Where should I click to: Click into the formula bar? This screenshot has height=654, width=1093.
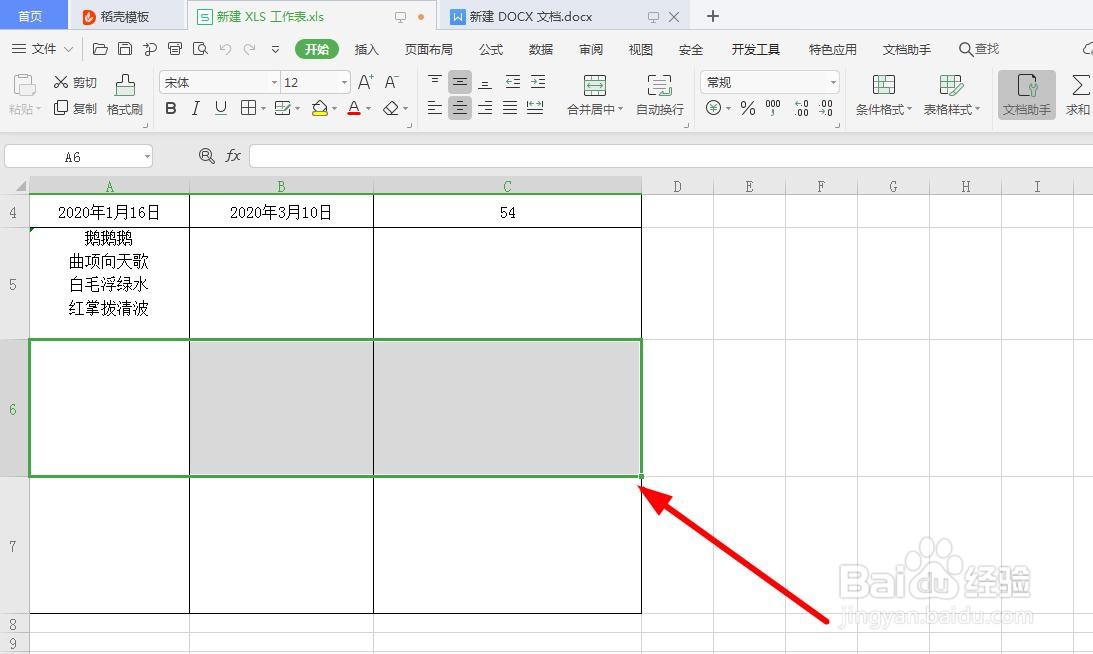[x=671, y=156]
